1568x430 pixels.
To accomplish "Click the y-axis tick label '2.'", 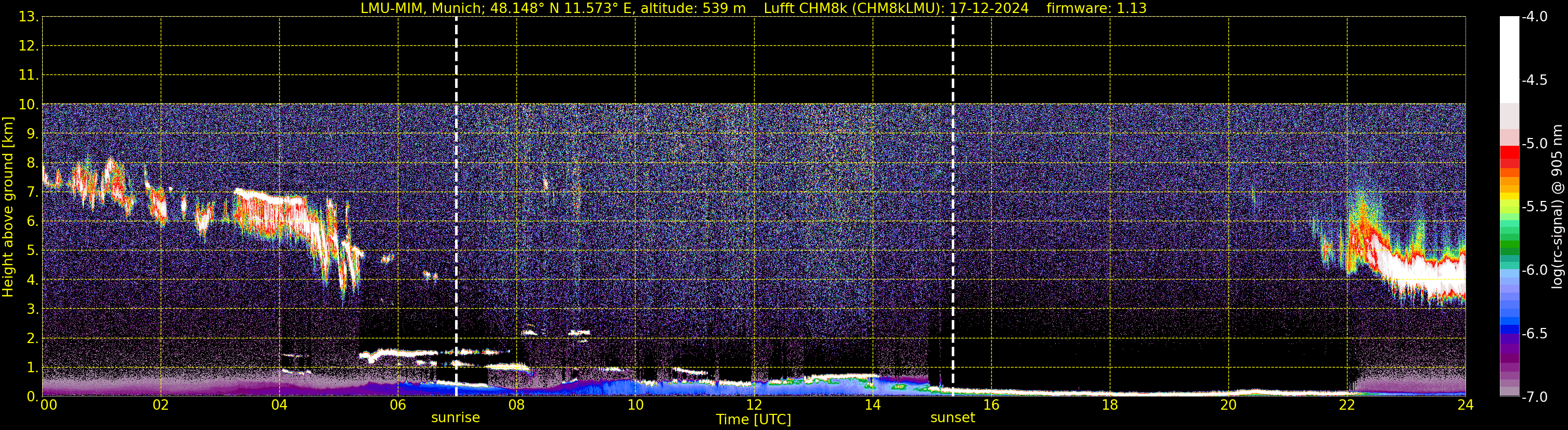I will pyautogui.click(x=32, y=339).
